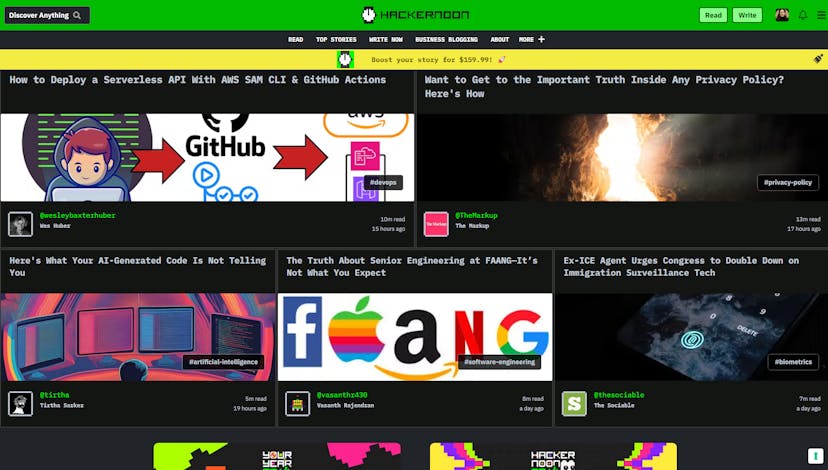The height and width of the screenshot is (470, 828).
Task: Click Boost your story for $159.99 link
Action: click(x=438, y=60)
